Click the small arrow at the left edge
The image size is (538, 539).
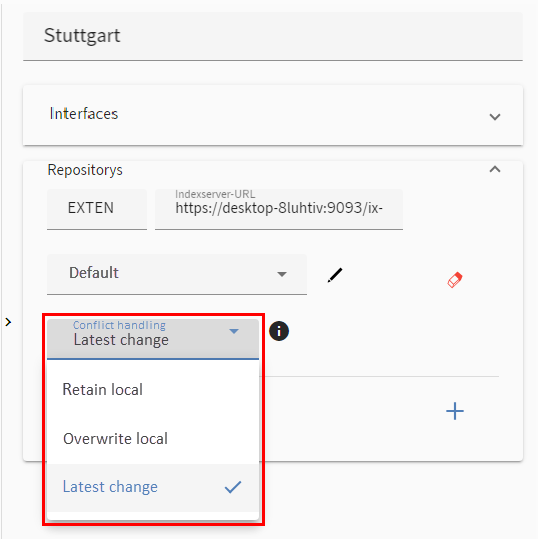8,322
